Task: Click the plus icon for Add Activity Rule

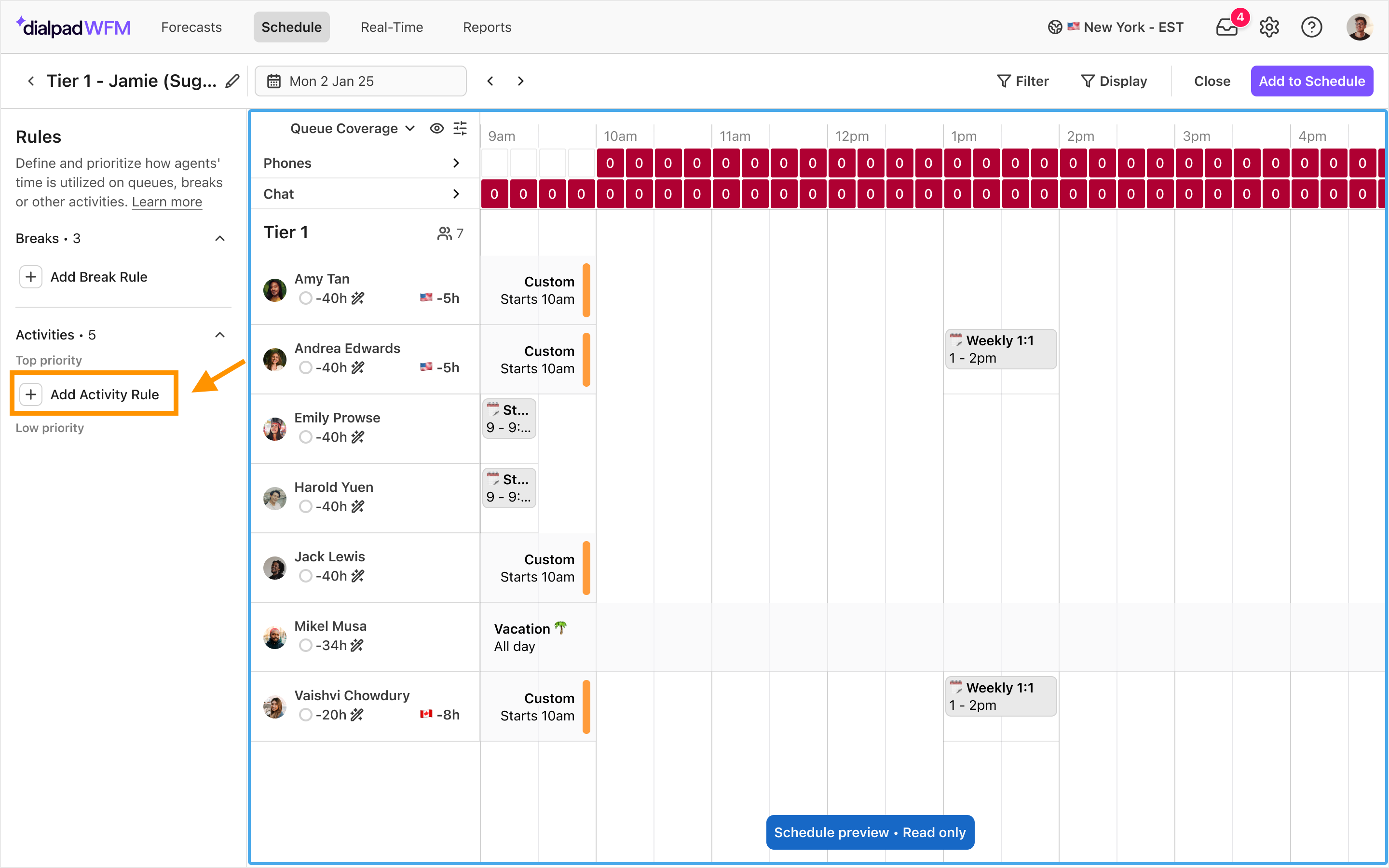Action: 31,394
